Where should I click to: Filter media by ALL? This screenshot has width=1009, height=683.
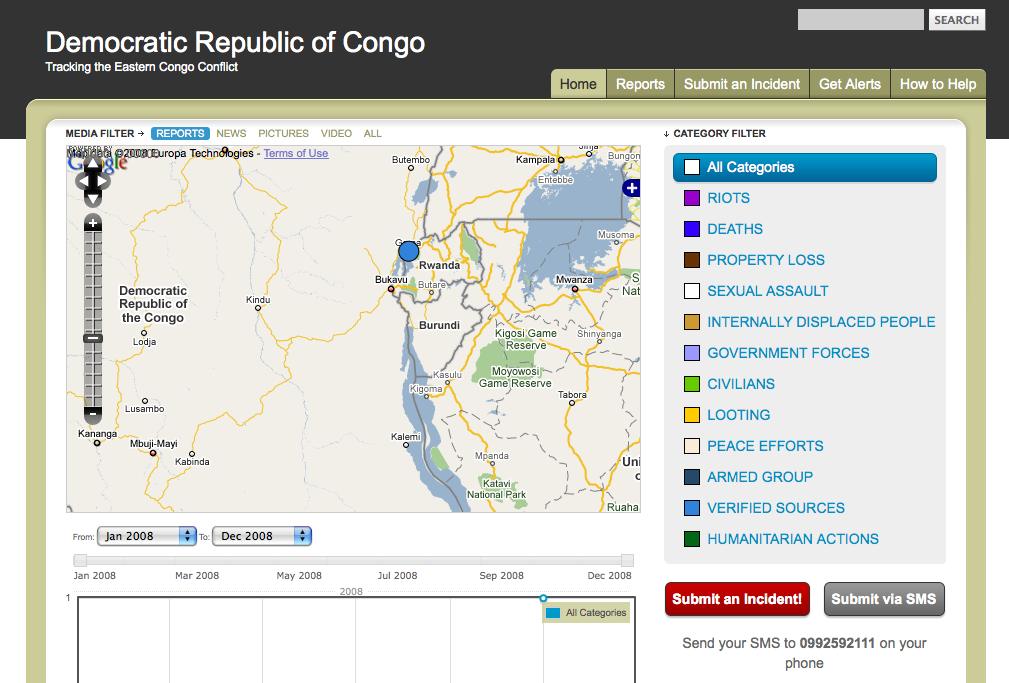373,133
